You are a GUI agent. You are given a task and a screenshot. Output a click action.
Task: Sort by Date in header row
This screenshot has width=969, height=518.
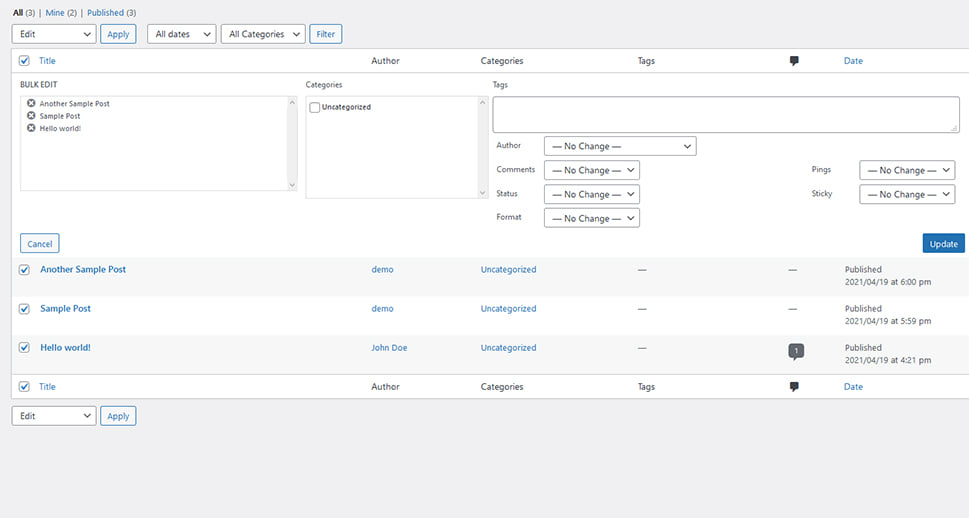pos(853,61)
